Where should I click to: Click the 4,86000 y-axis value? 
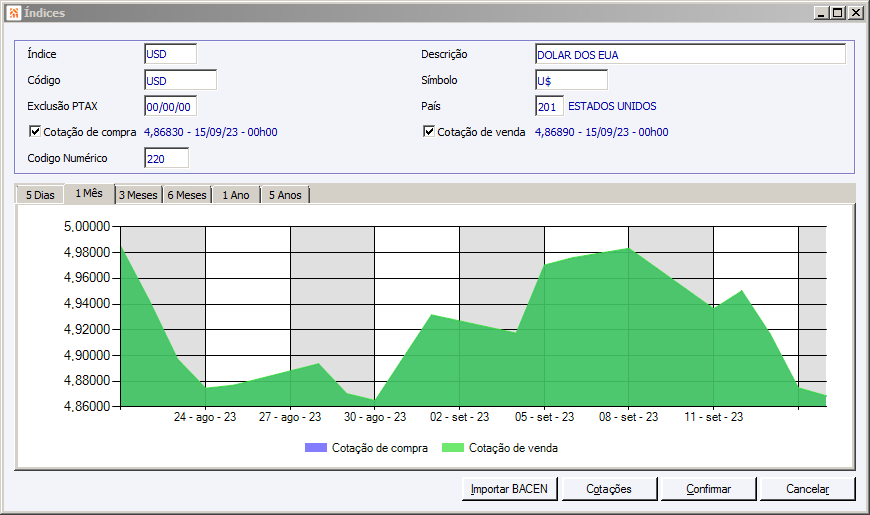(87, 406)
